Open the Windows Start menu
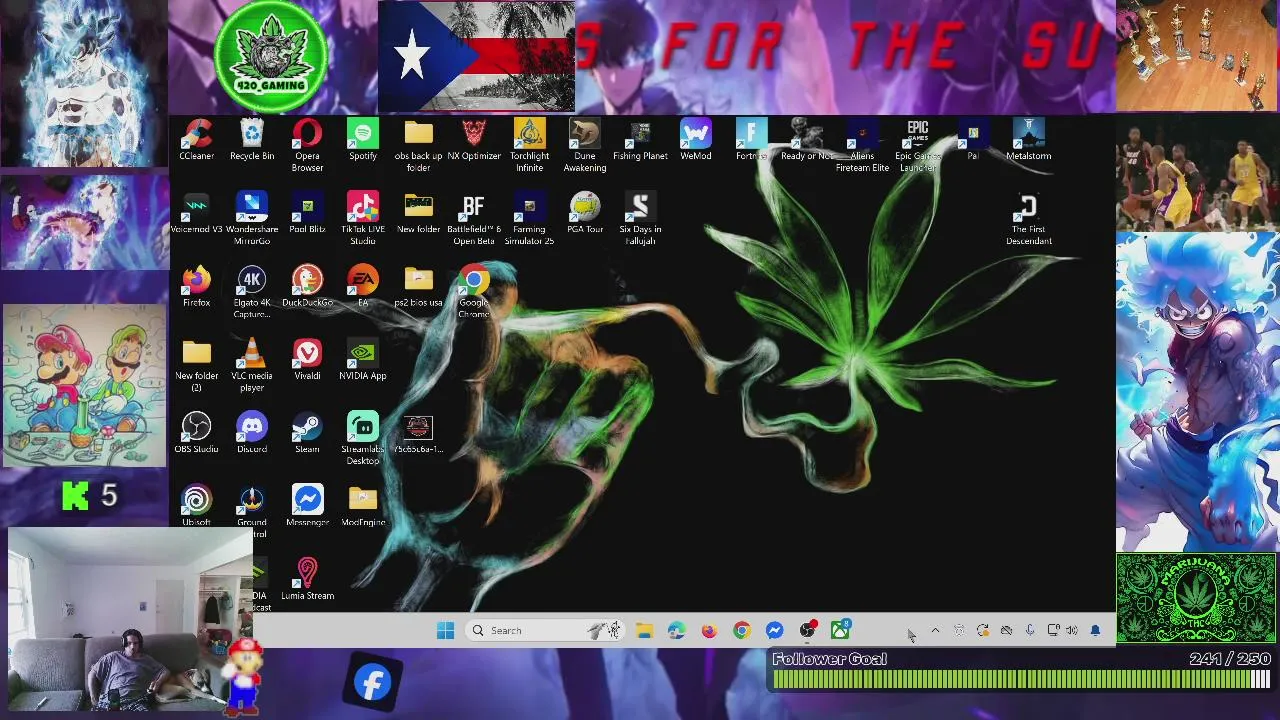The image size is (1280, 720). click(445, 630)
